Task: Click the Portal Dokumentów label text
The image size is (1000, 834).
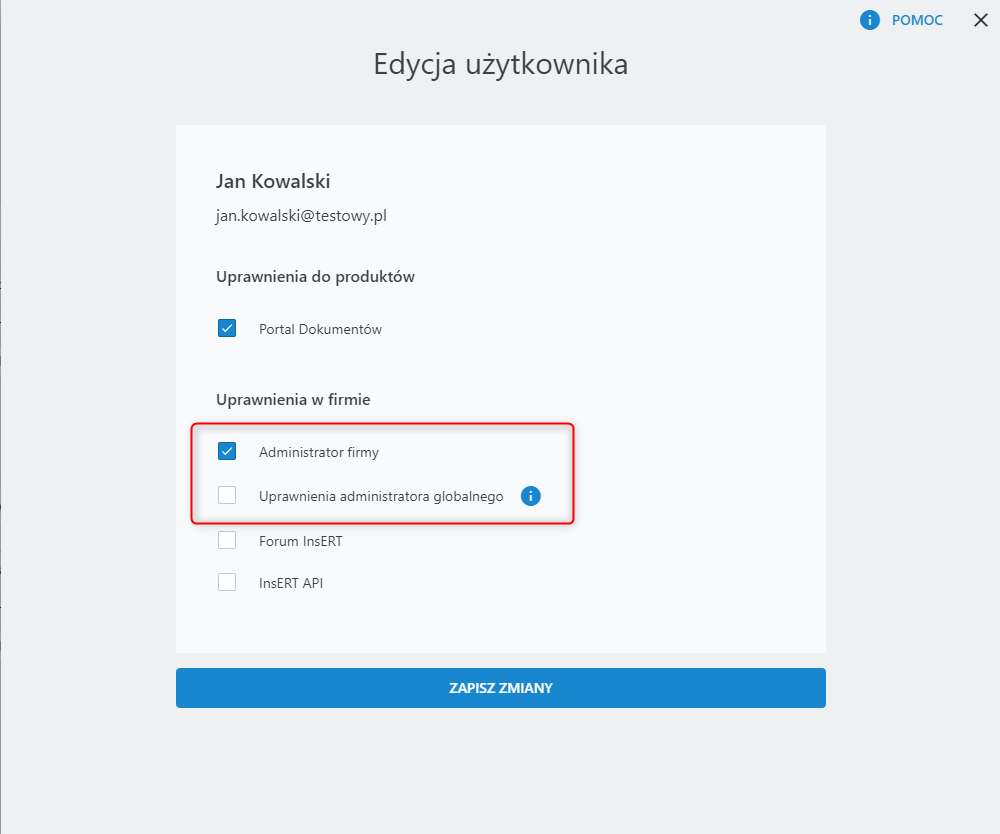Action: click(320, 329)
